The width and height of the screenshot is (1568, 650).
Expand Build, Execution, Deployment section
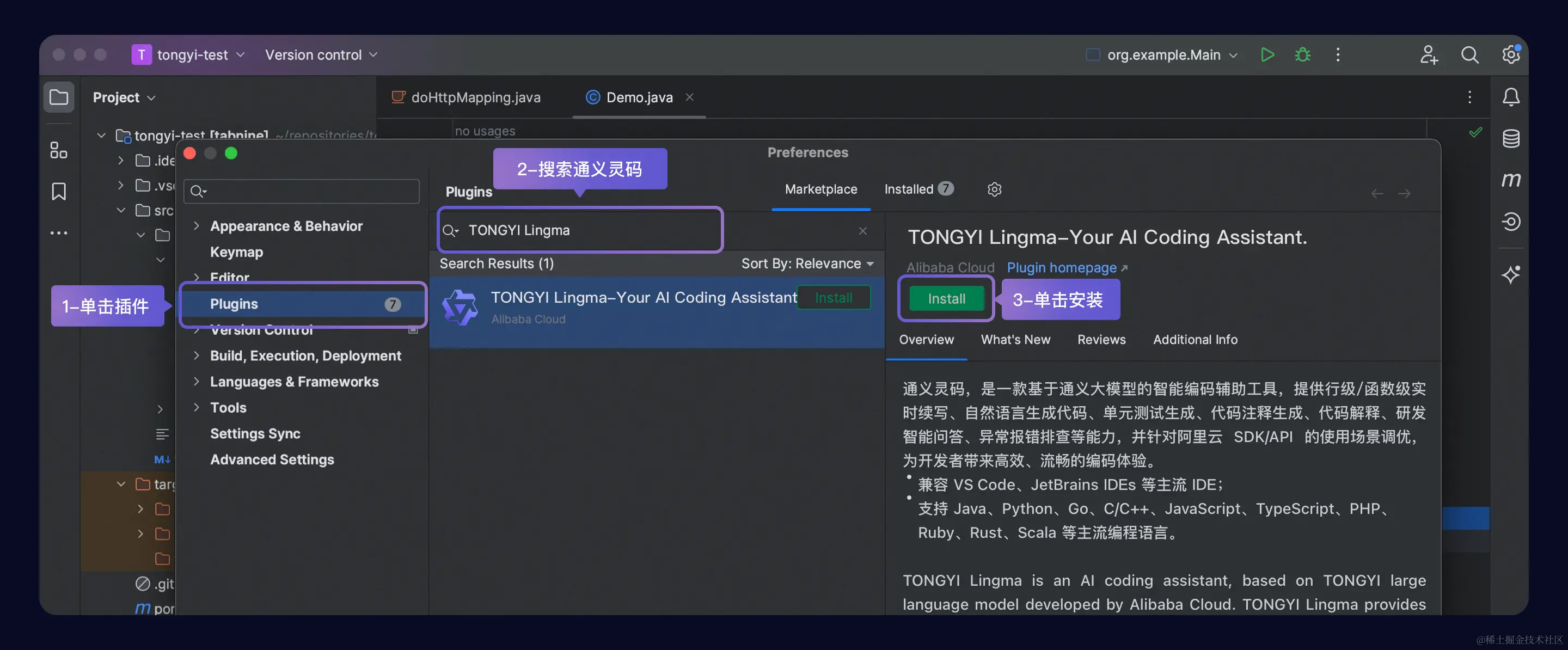(x=196, y=355)
